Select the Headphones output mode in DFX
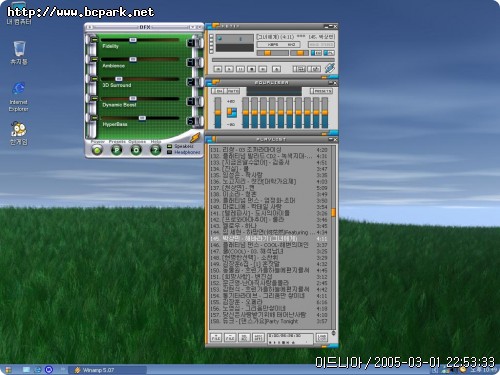This screenshot has width=500, height=375. click(x=184, y=152)
